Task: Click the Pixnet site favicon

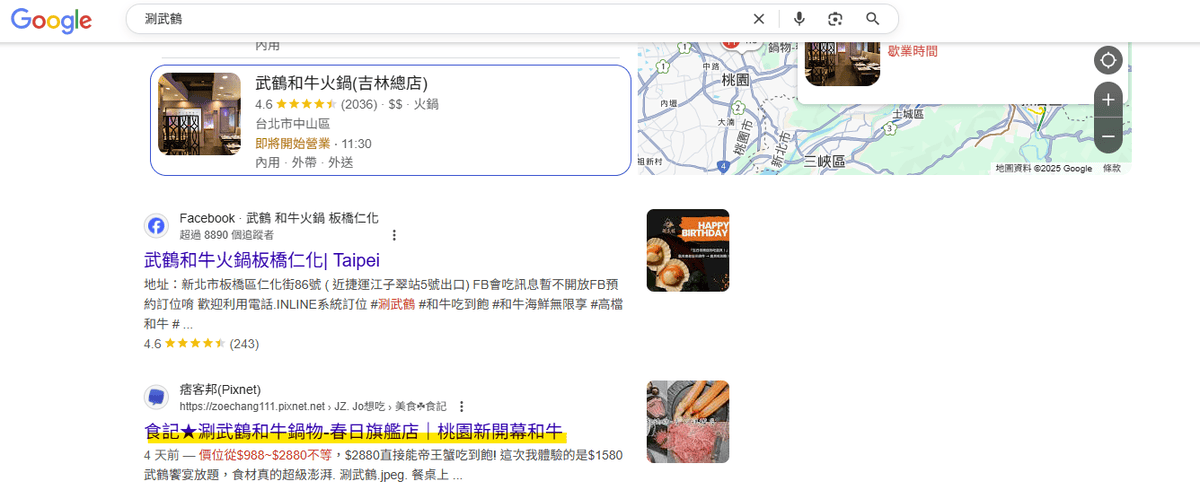Action: pyautogui.click(x=156, y=397)
